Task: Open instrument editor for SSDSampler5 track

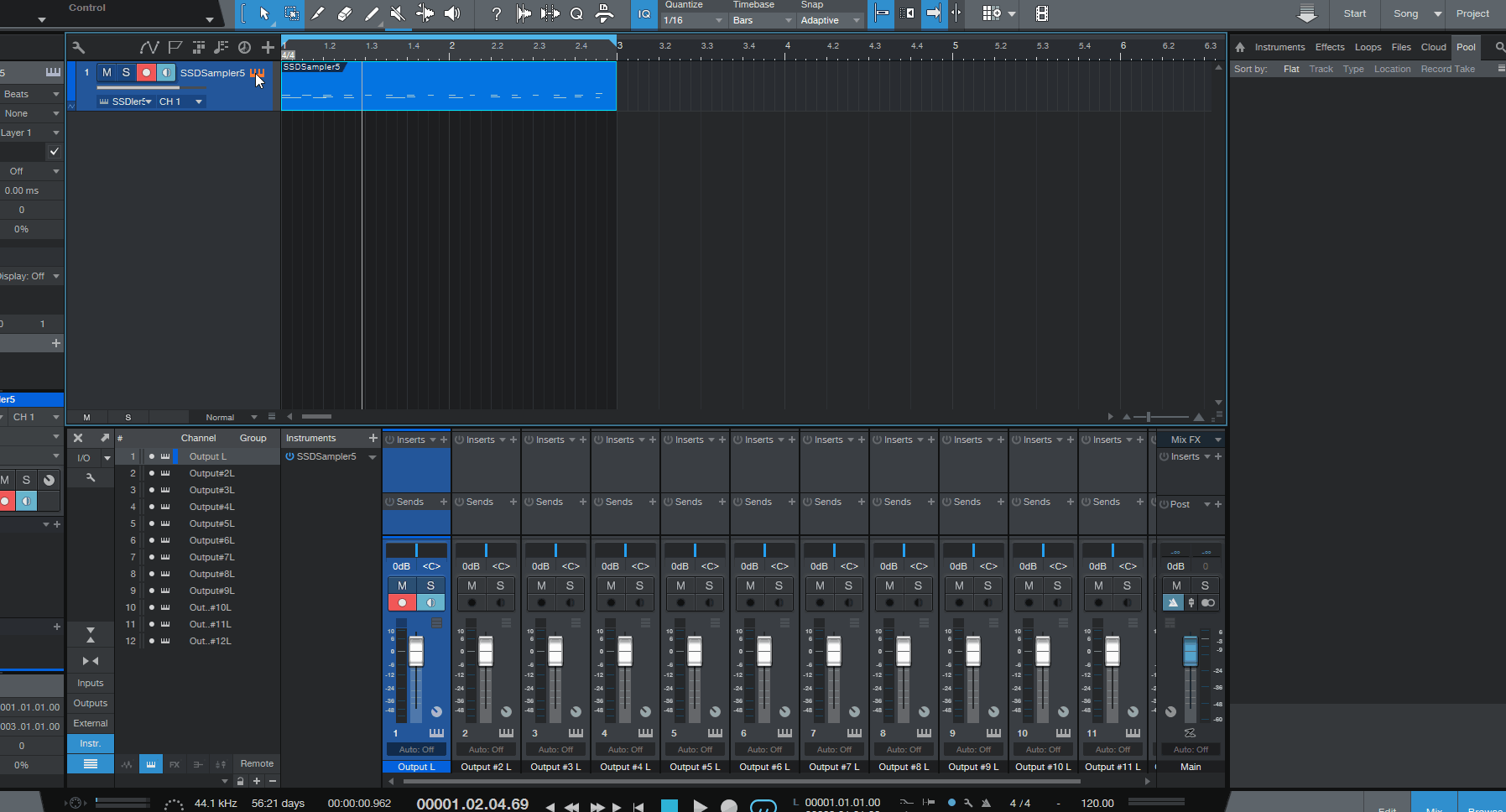Action: pos(257,73)
